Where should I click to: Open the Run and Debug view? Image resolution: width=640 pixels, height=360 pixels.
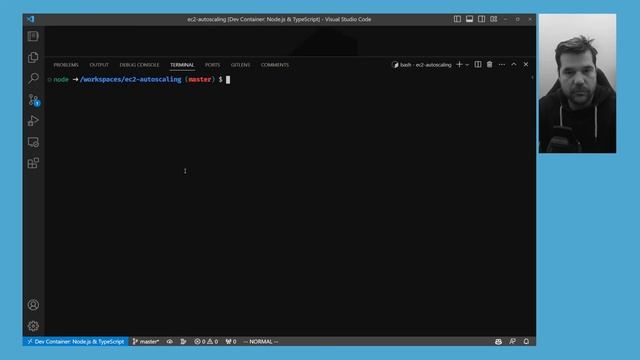coord(33,121)
